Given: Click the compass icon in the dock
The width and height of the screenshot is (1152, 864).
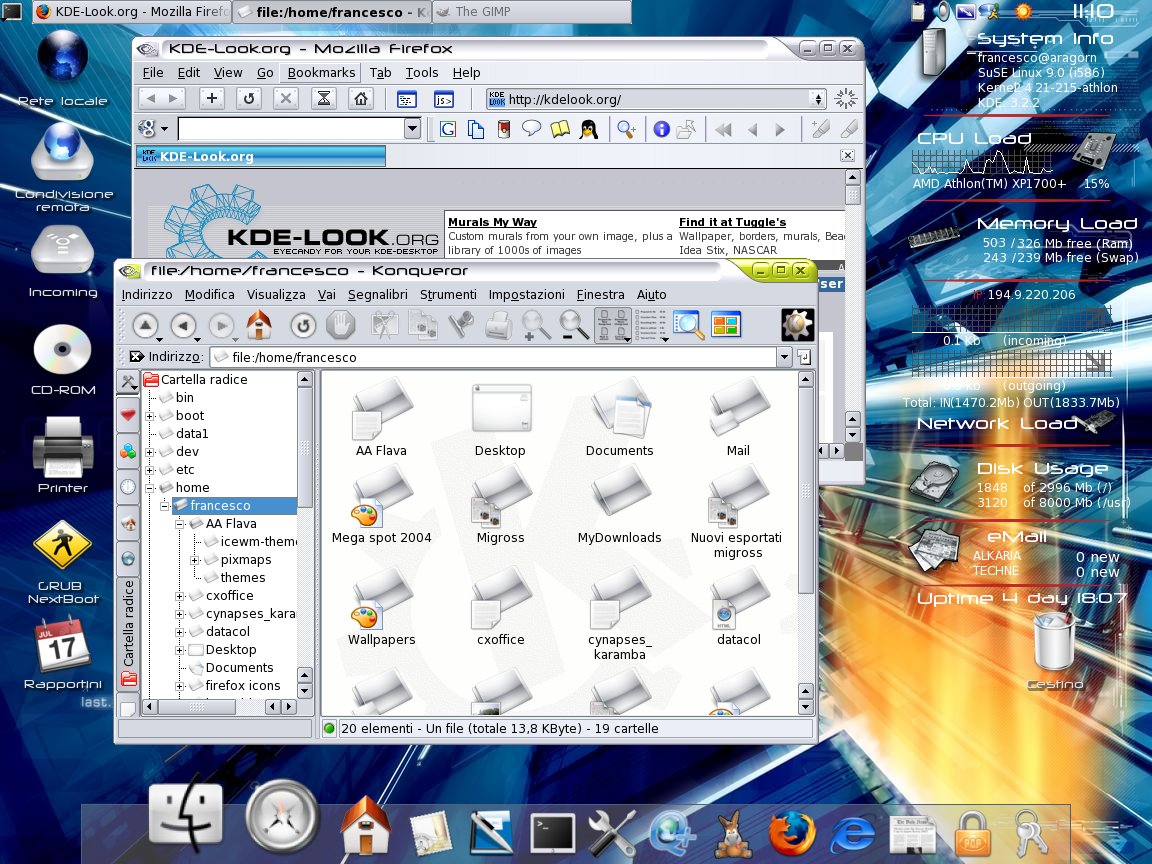Looking at the screenshot, I should [281, 816].
